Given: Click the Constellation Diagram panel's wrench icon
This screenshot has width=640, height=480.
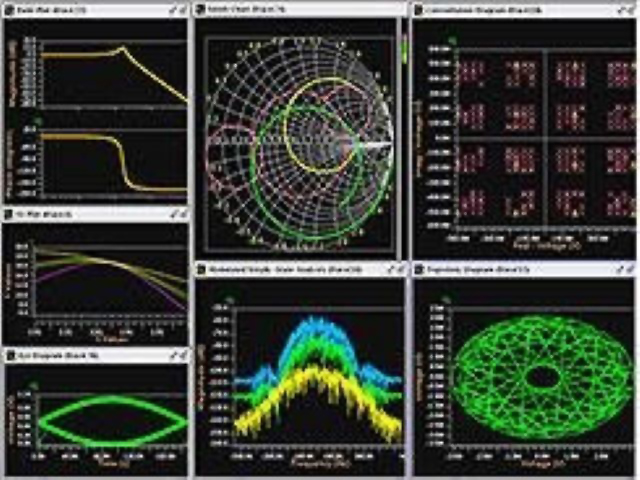Looking at the screenshot, I should [x=618, y=8].
